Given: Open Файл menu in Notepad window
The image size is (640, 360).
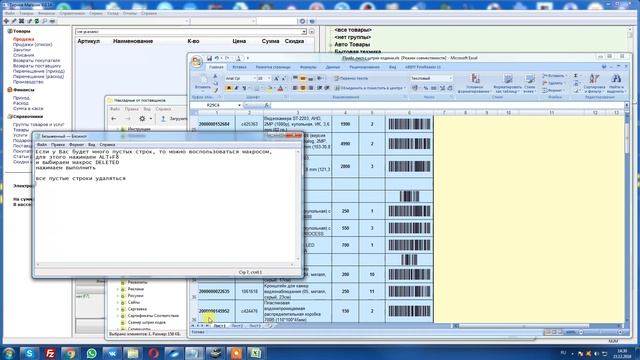Looking at the screenshot, I should [42, 144].
